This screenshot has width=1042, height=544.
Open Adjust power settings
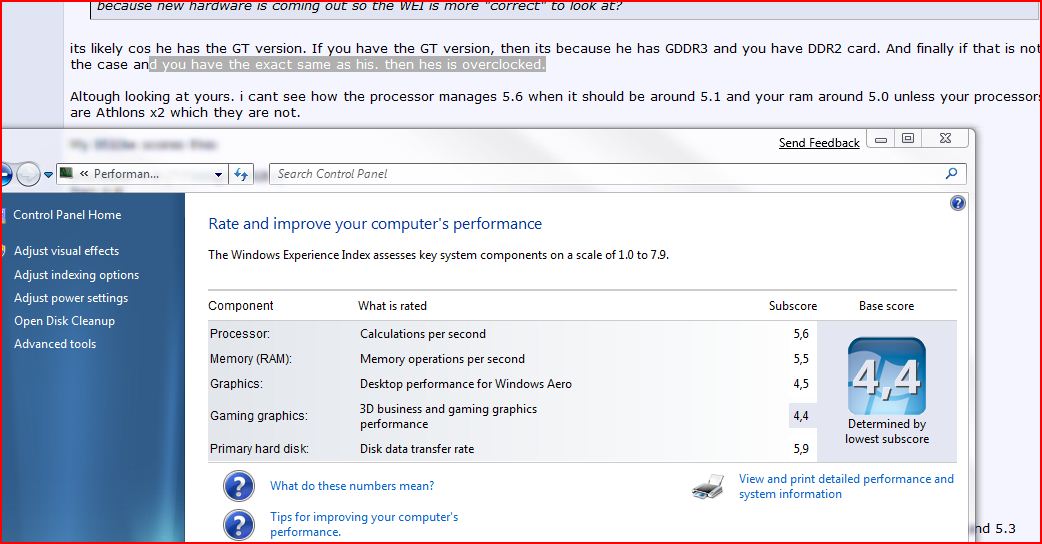point(71,298)
